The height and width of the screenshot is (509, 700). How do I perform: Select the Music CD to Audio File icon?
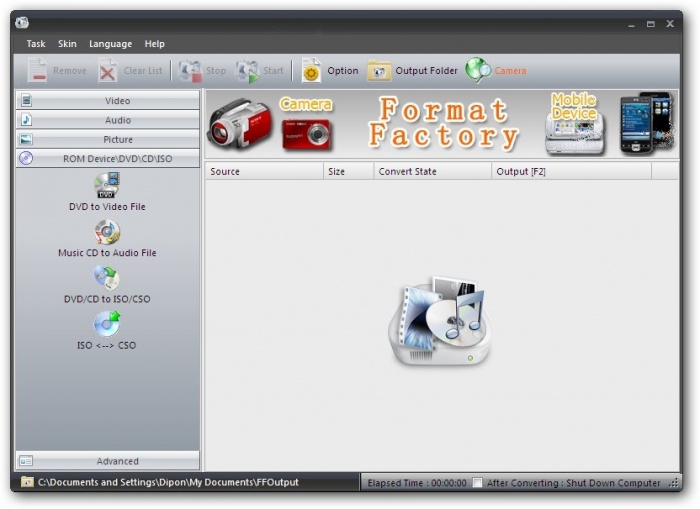click(107, 232)
